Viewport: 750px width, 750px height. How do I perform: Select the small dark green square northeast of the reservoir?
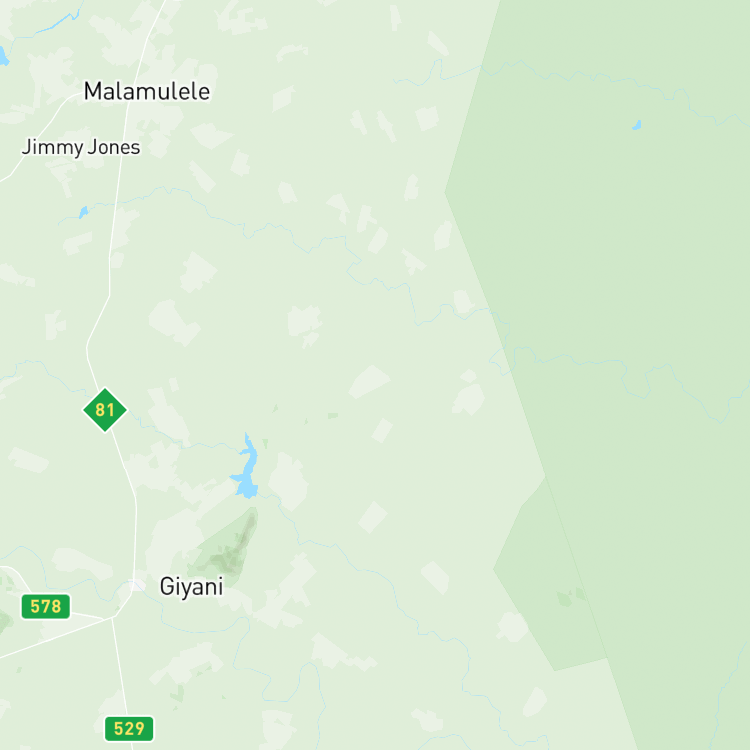pyautogui.click(x=333, y=416)
